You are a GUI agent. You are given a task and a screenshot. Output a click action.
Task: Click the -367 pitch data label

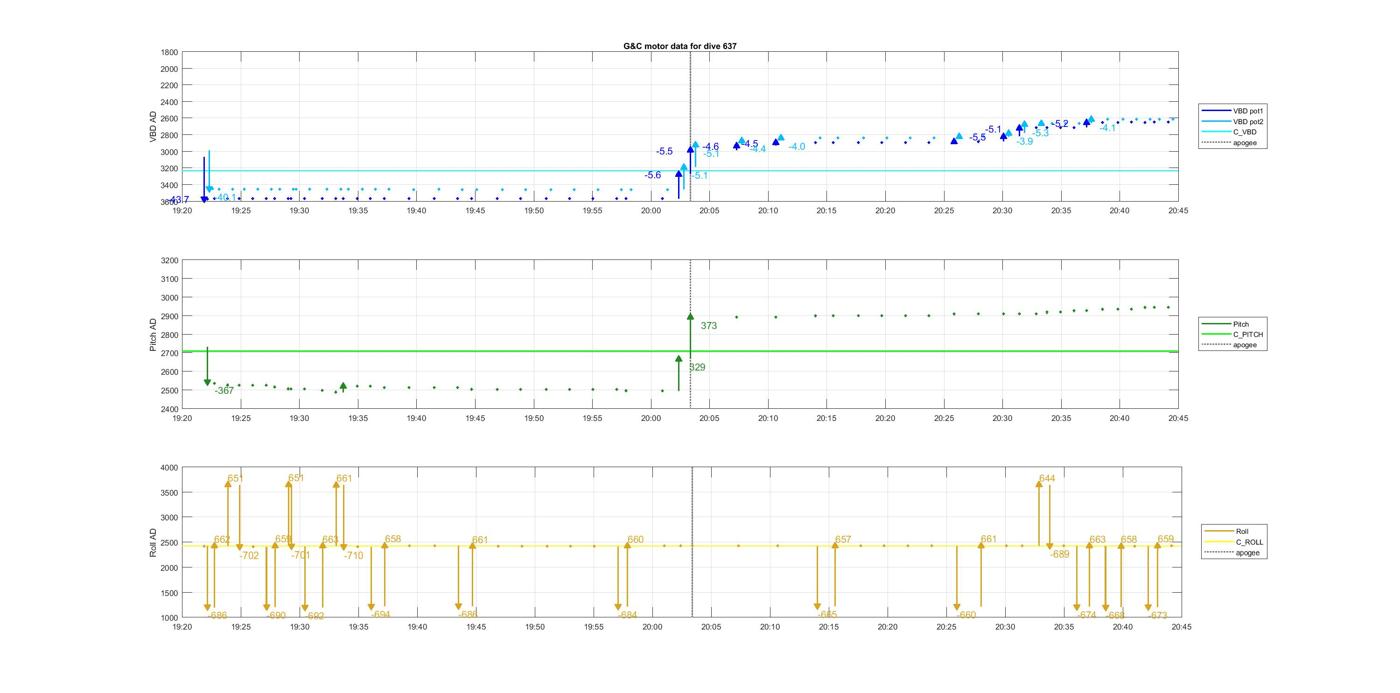pos(224,391)
